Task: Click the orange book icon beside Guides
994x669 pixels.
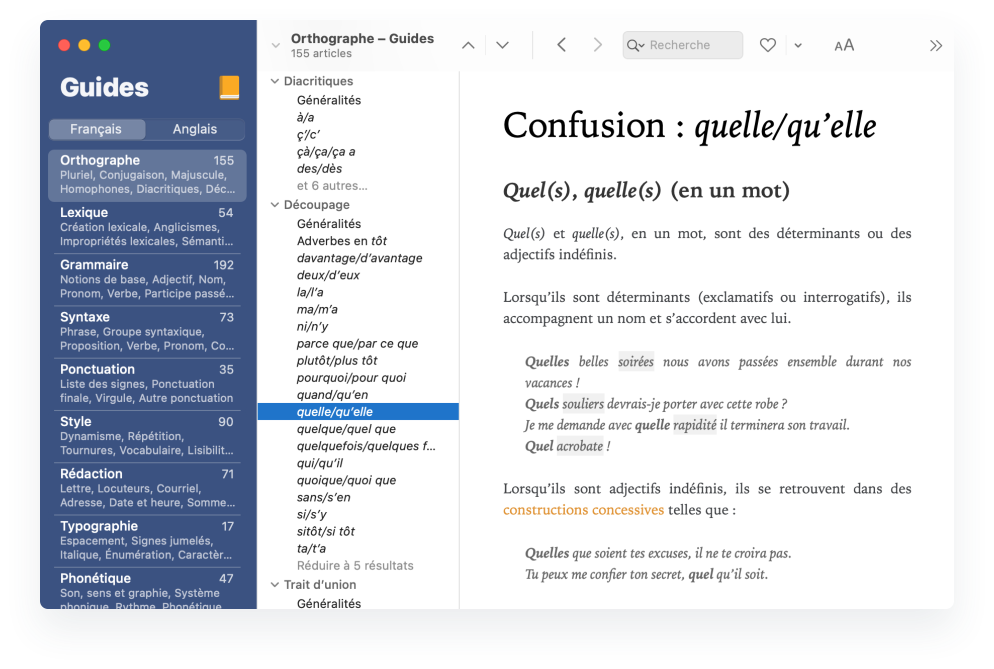Action: [229, 88]
